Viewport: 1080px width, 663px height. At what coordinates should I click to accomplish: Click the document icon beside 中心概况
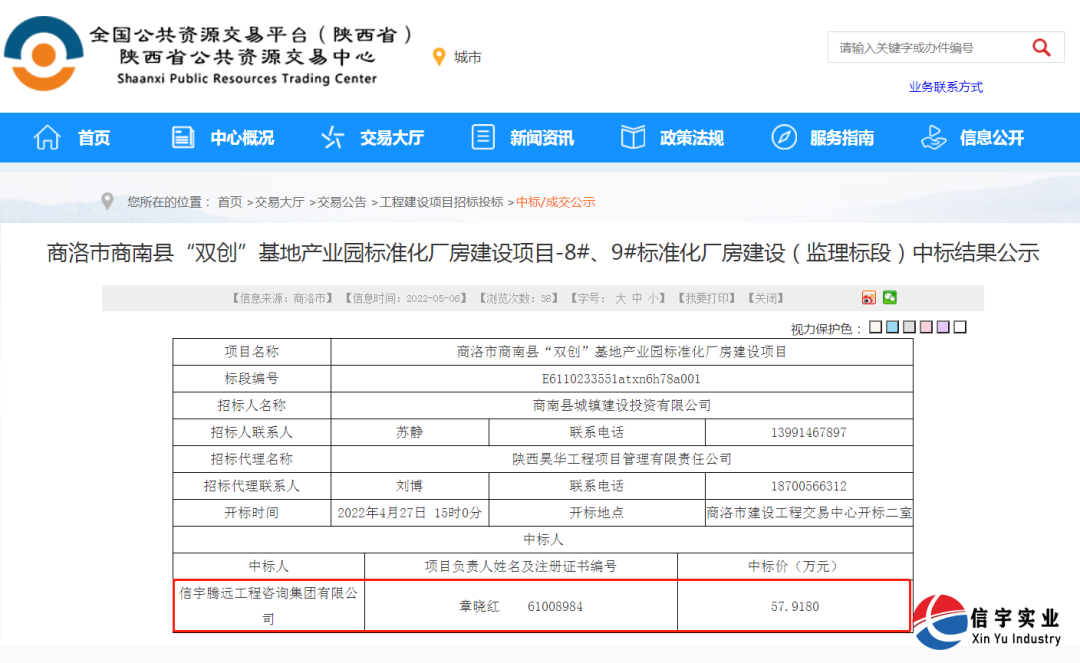[182, 137]
